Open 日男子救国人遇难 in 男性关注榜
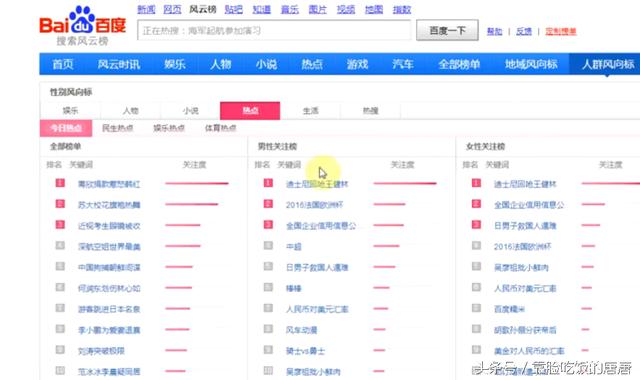 tap(317, 267)
